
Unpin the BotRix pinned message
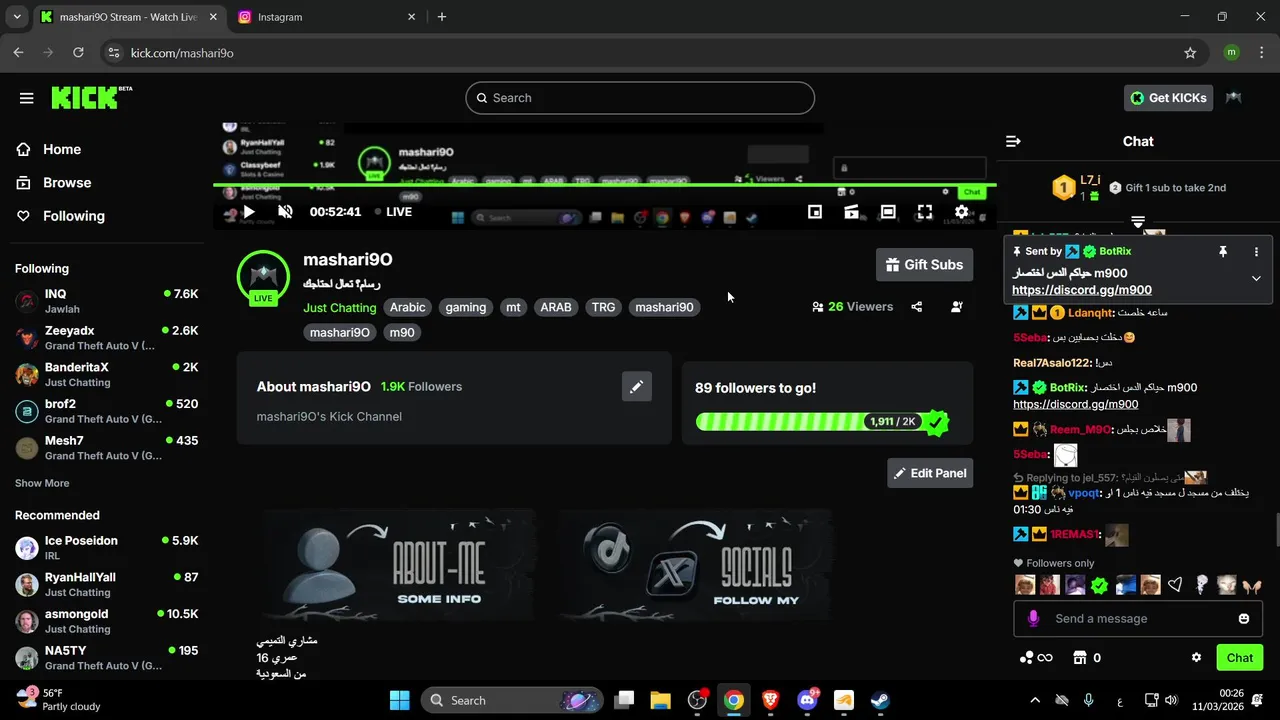point(1222,252)
